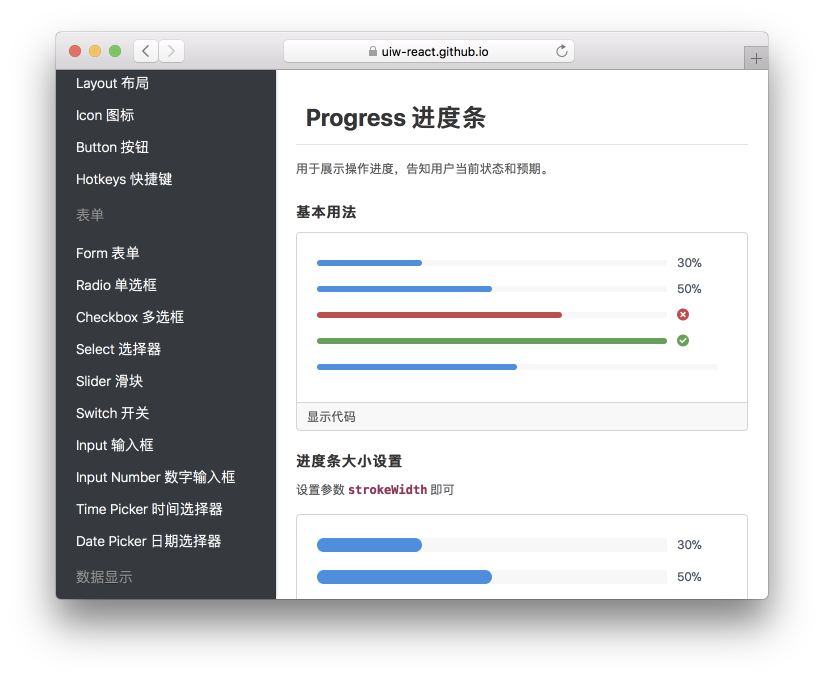Click the thin 30% progress bar
The image size is (824, 679).
click(492, 263)
